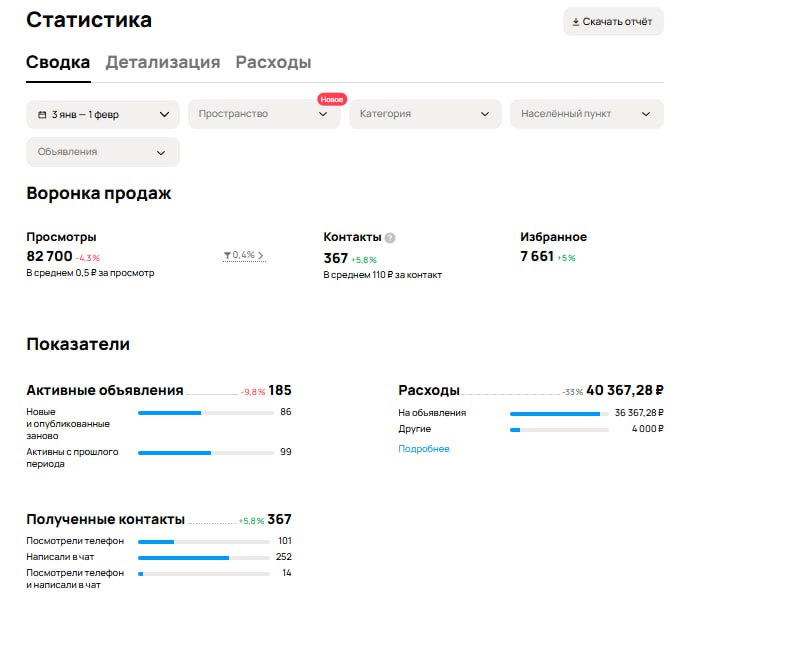786x649 pixels.
Task: Click the На объявления expense bar
Action: point(559,414)
